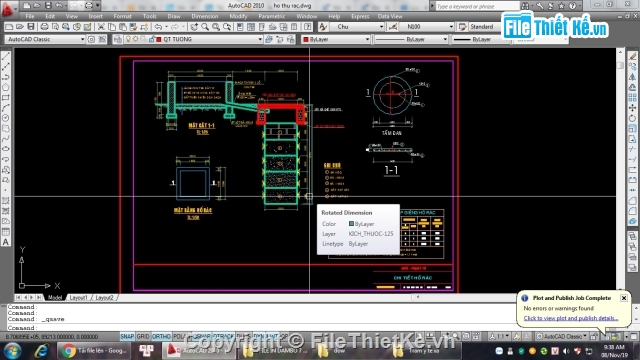640x360 pixels.
Task: Open the QT TUONG layer dropdown
Action: (260, 39)
